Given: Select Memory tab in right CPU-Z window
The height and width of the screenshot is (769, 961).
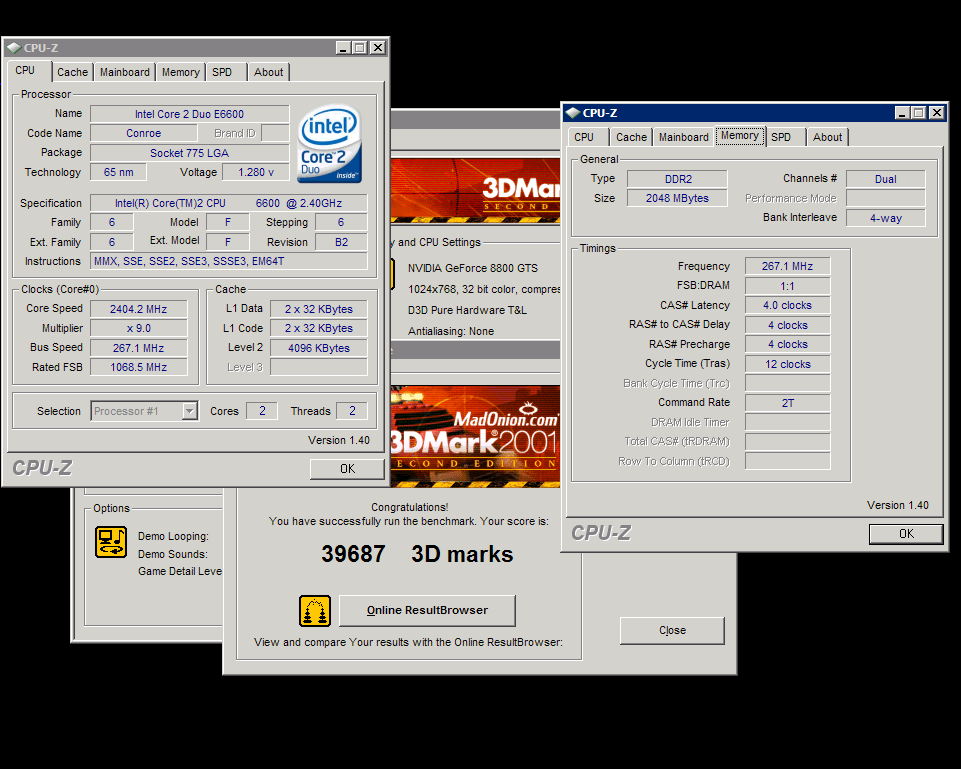Looking at the screenshot, I should [740, 135].
